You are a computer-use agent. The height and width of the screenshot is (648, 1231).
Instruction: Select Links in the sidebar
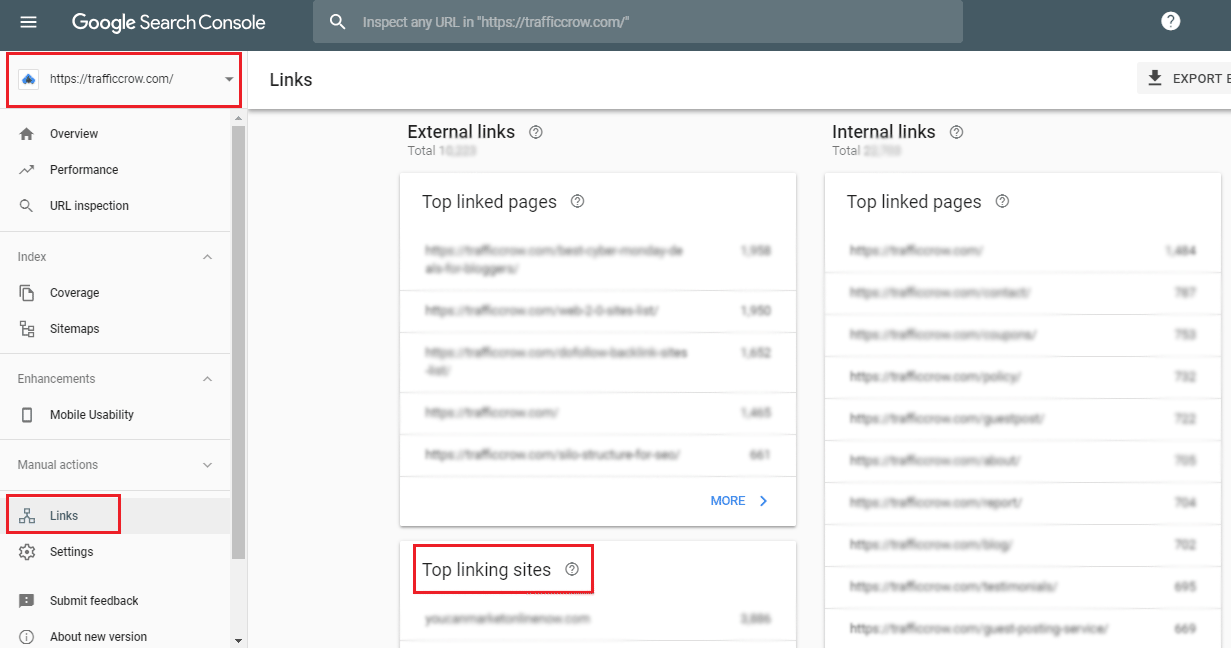(115, 516)
